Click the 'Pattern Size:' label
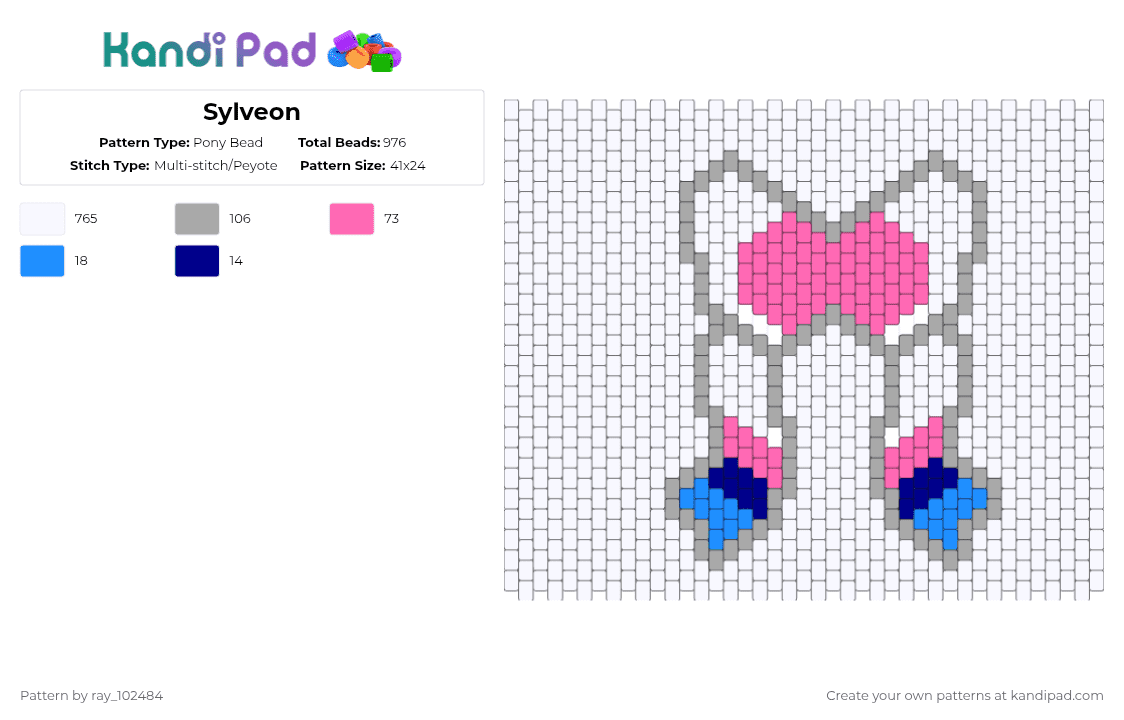The width and height of the screenshot is (1124, 720). (x=343, y=166)
